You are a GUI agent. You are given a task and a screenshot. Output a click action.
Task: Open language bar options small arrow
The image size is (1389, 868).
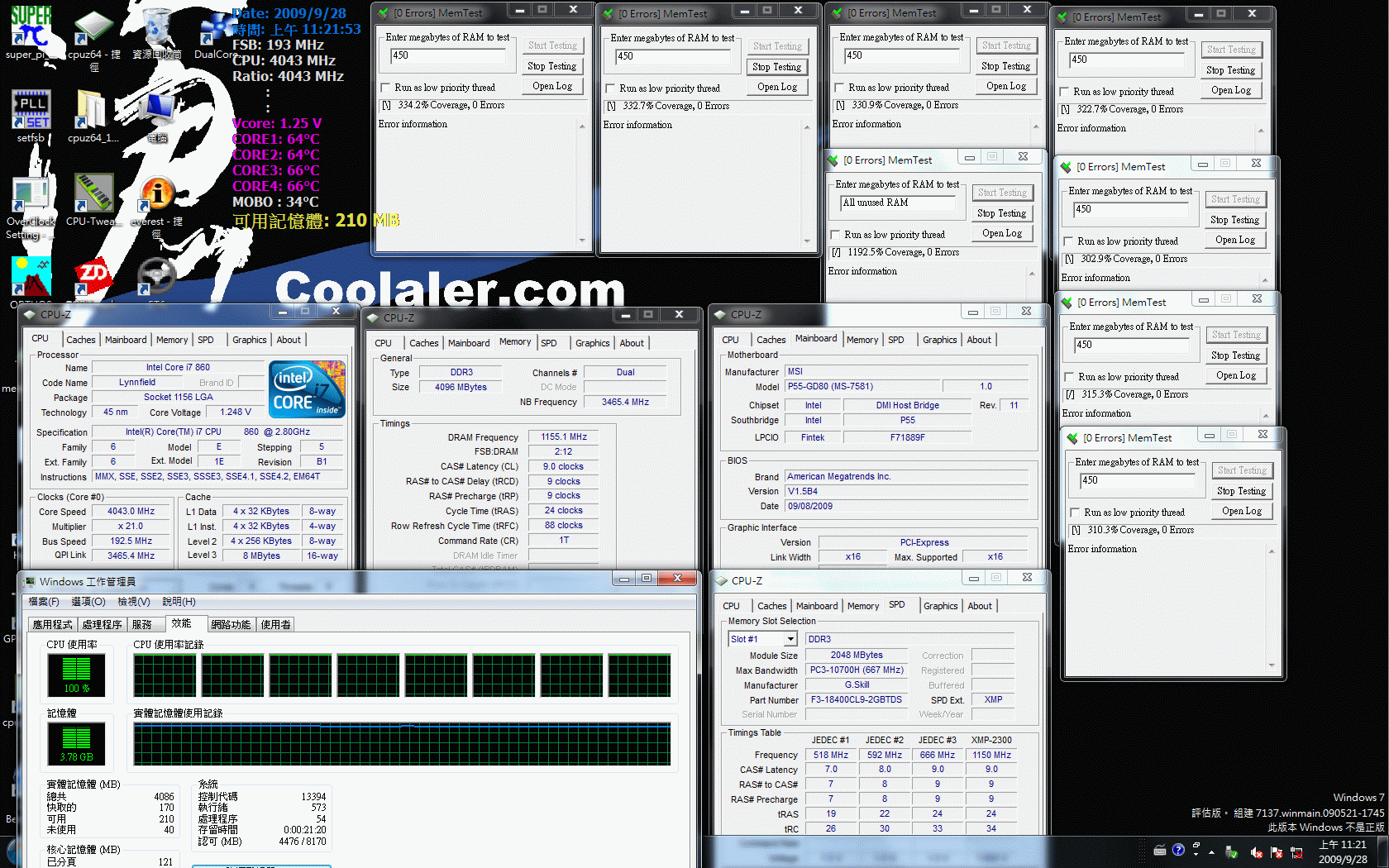(1196, 855)
